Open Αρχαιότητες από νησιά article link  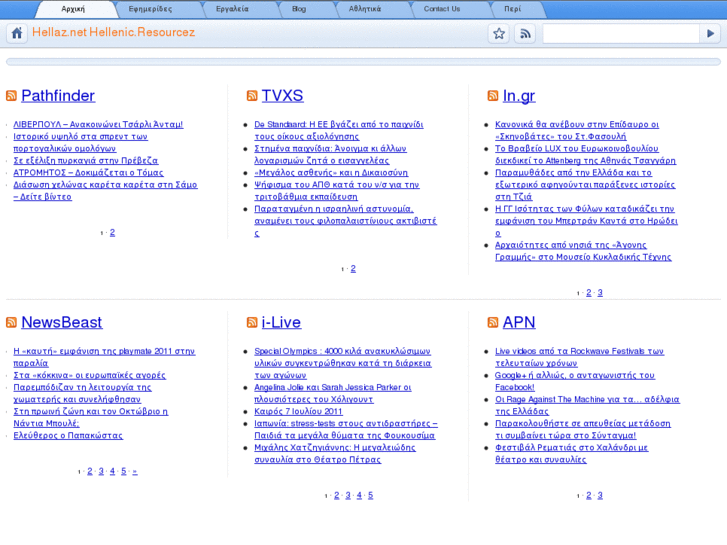pyautogui.click(x=583, y=251)
